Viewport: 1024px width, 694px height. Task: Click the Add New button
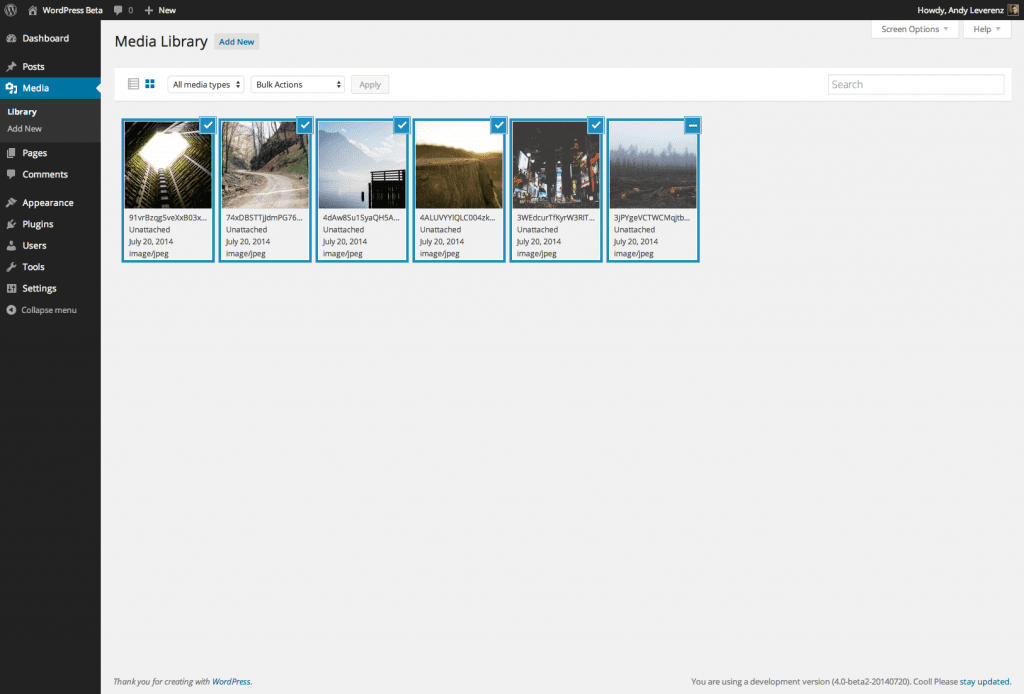[x=236, y=41]
